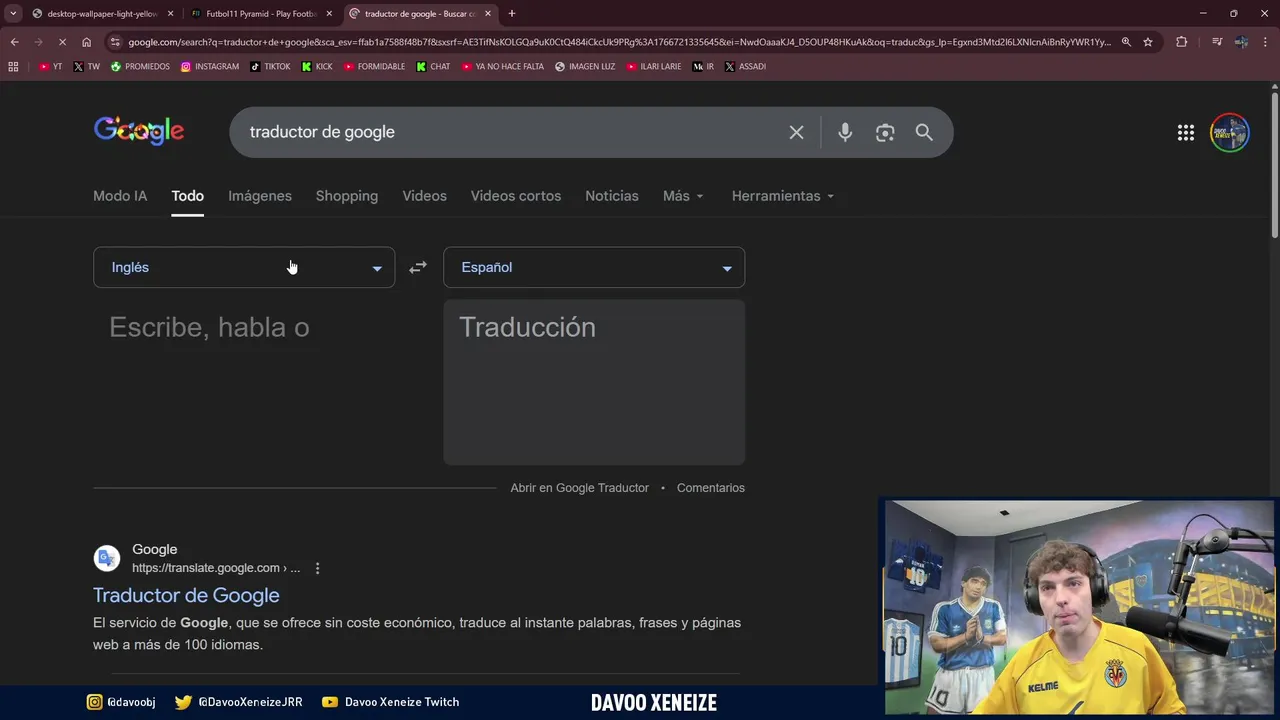
Task: Open the new tab plus button
Action: [x=512, y=13]
